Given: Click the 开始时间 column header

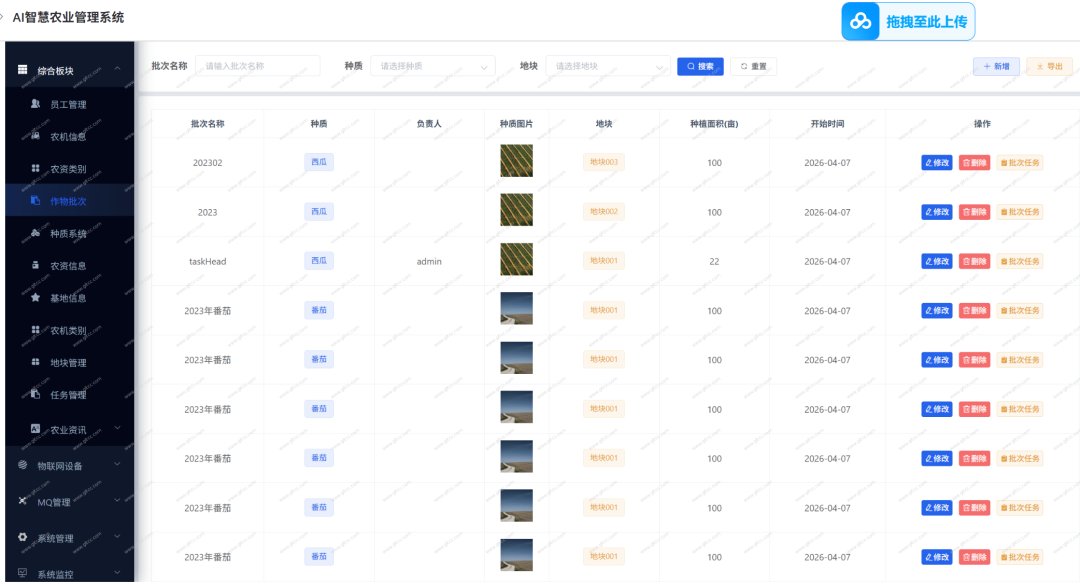Looking at the screenshot, I should tap(827, 124).
